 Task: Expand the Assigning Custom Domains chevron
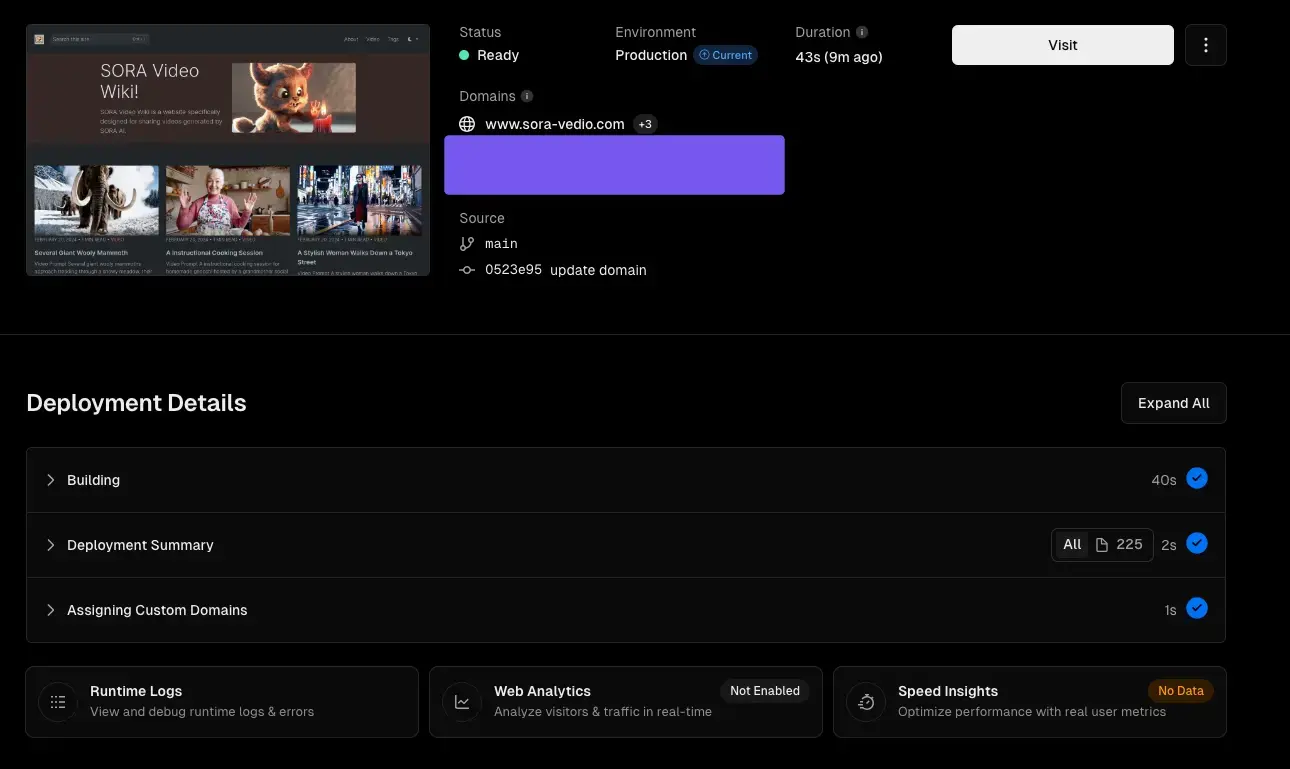click(50, 610)
